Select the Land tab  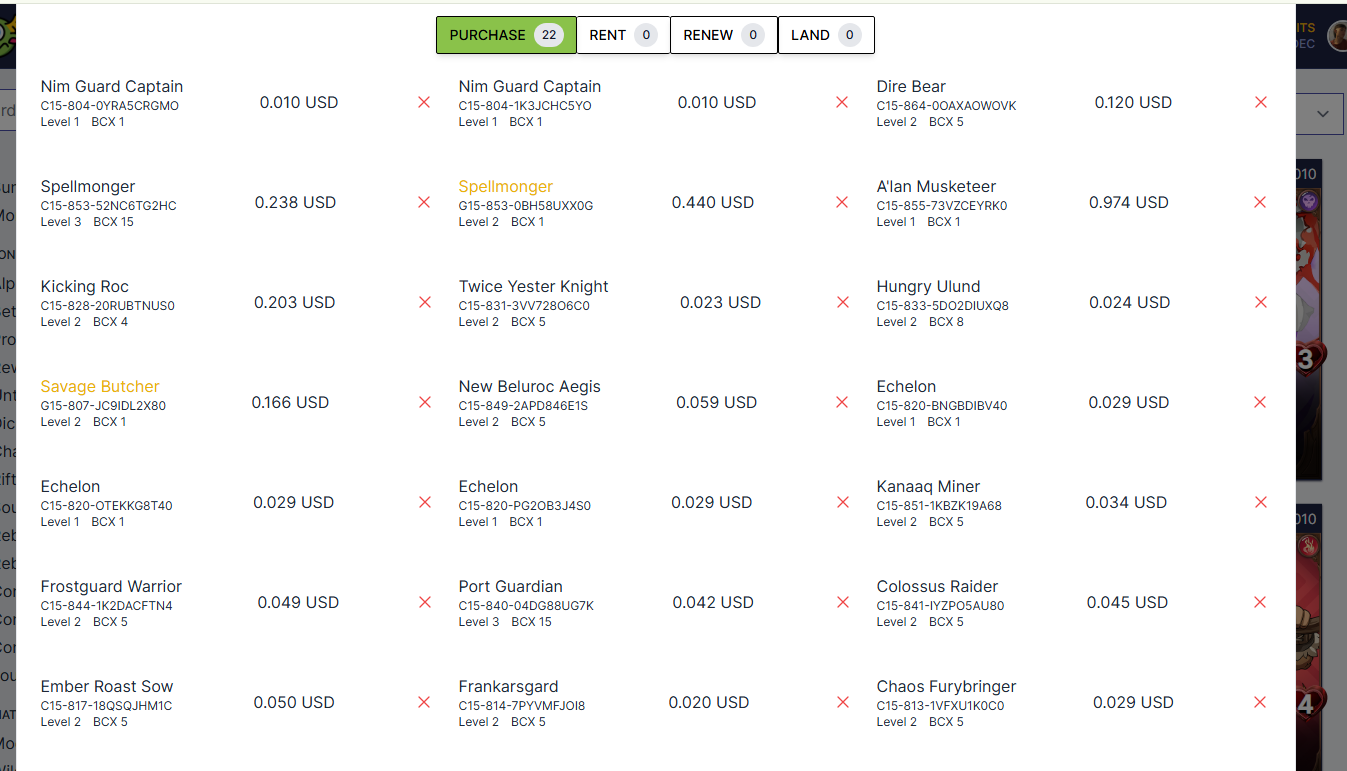point(825,35)
